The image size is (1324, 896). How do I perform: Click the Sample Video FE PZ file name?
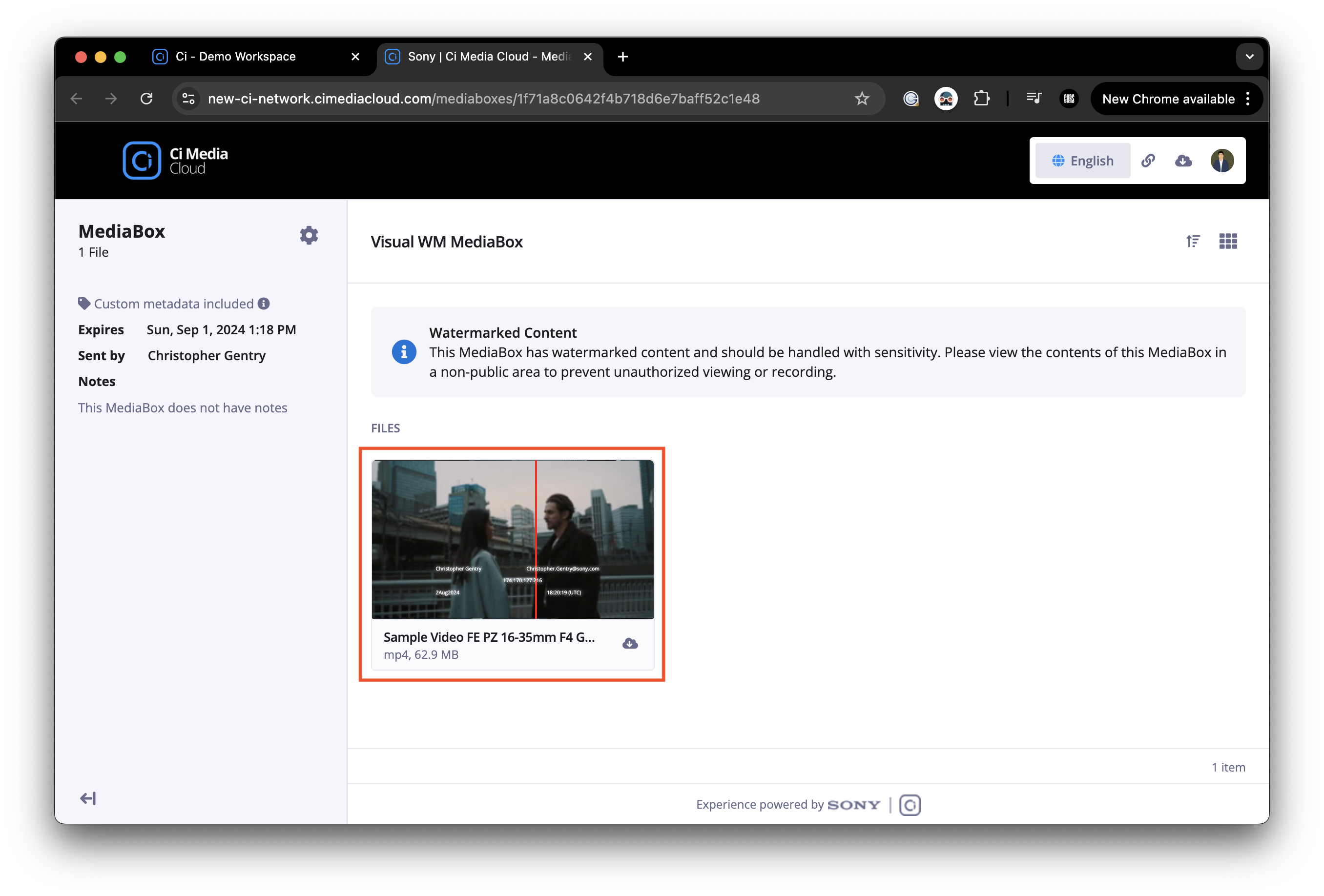(x=489, y=637)
